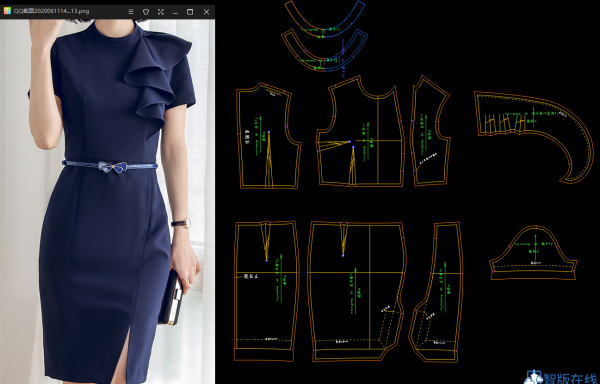600x384 pixels.
Task: Select the lower collar pattern piece
Action: tap(324, 50)
